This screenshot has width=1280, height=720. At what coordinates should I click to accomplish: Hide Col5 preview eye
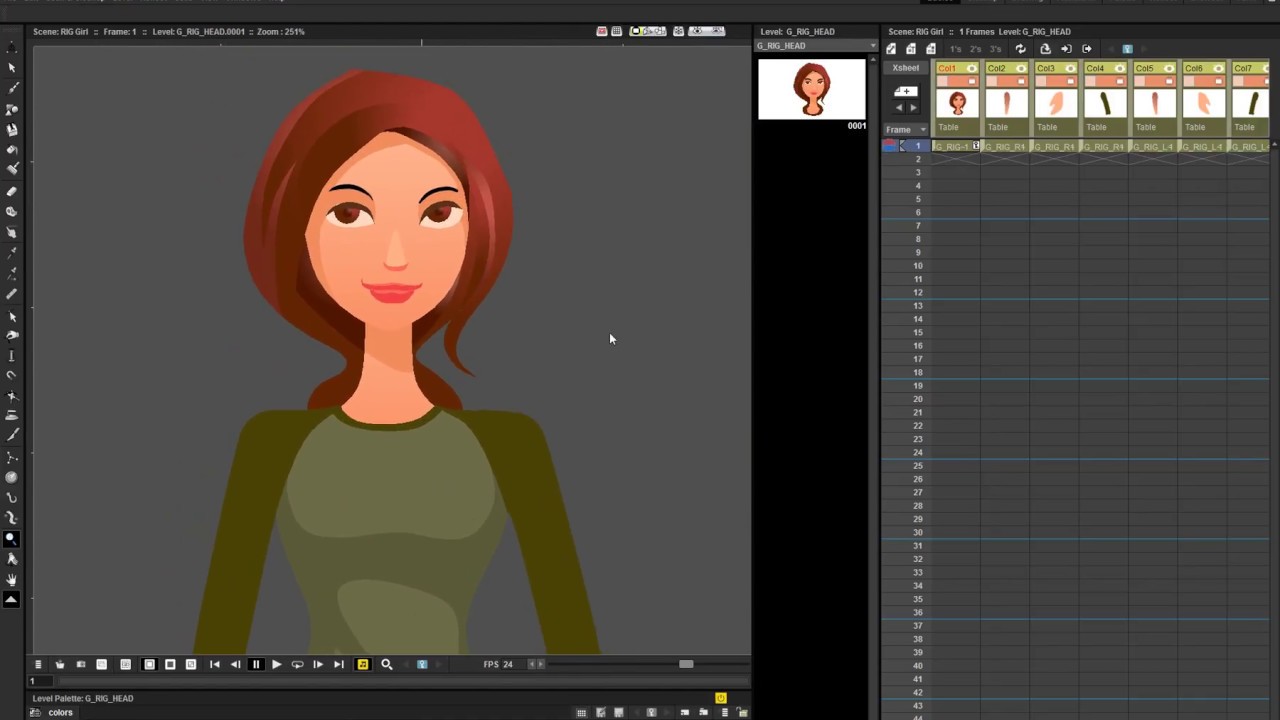coord(1169,68)
